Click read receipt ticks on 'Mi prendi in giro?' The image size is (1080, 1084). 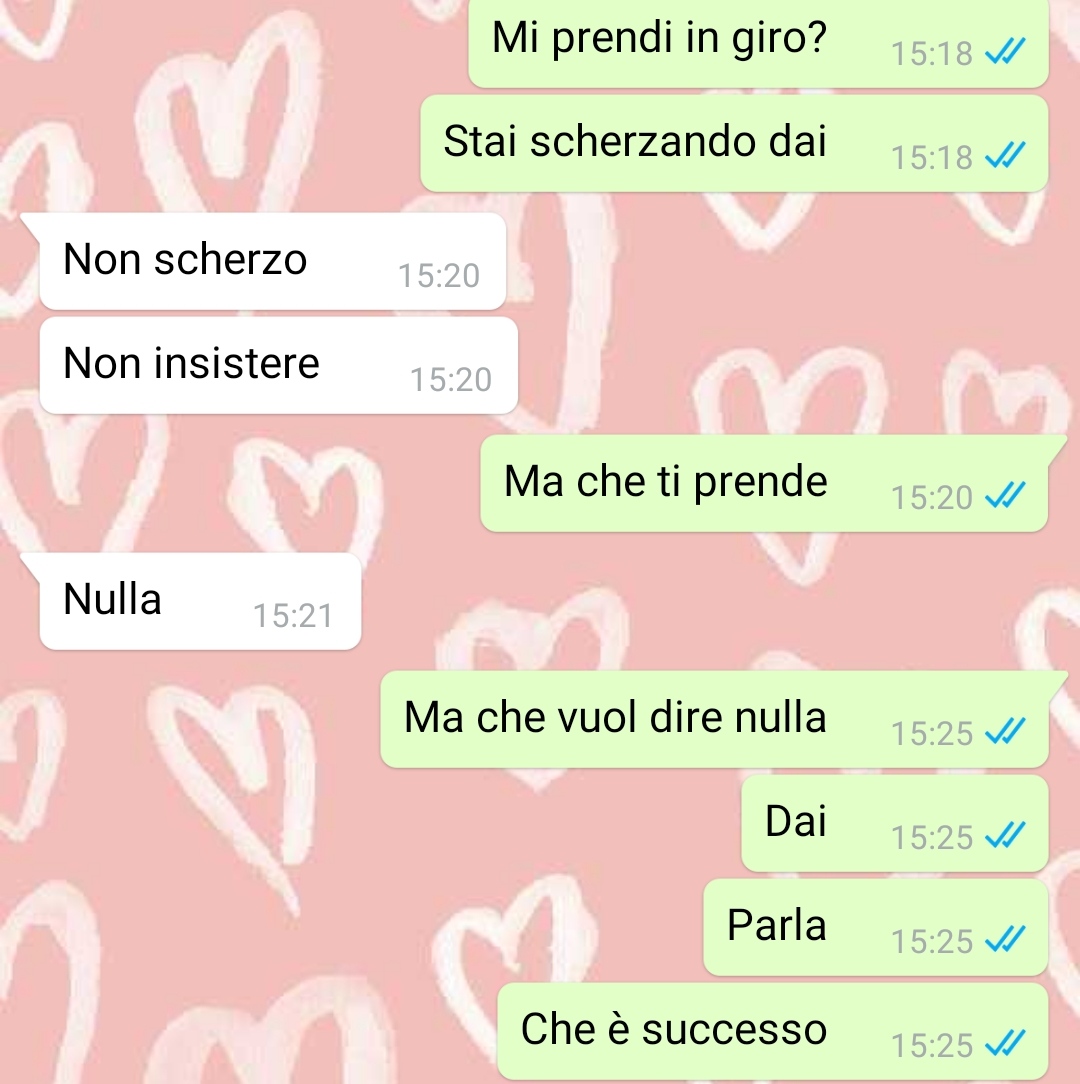point(1005,51)
